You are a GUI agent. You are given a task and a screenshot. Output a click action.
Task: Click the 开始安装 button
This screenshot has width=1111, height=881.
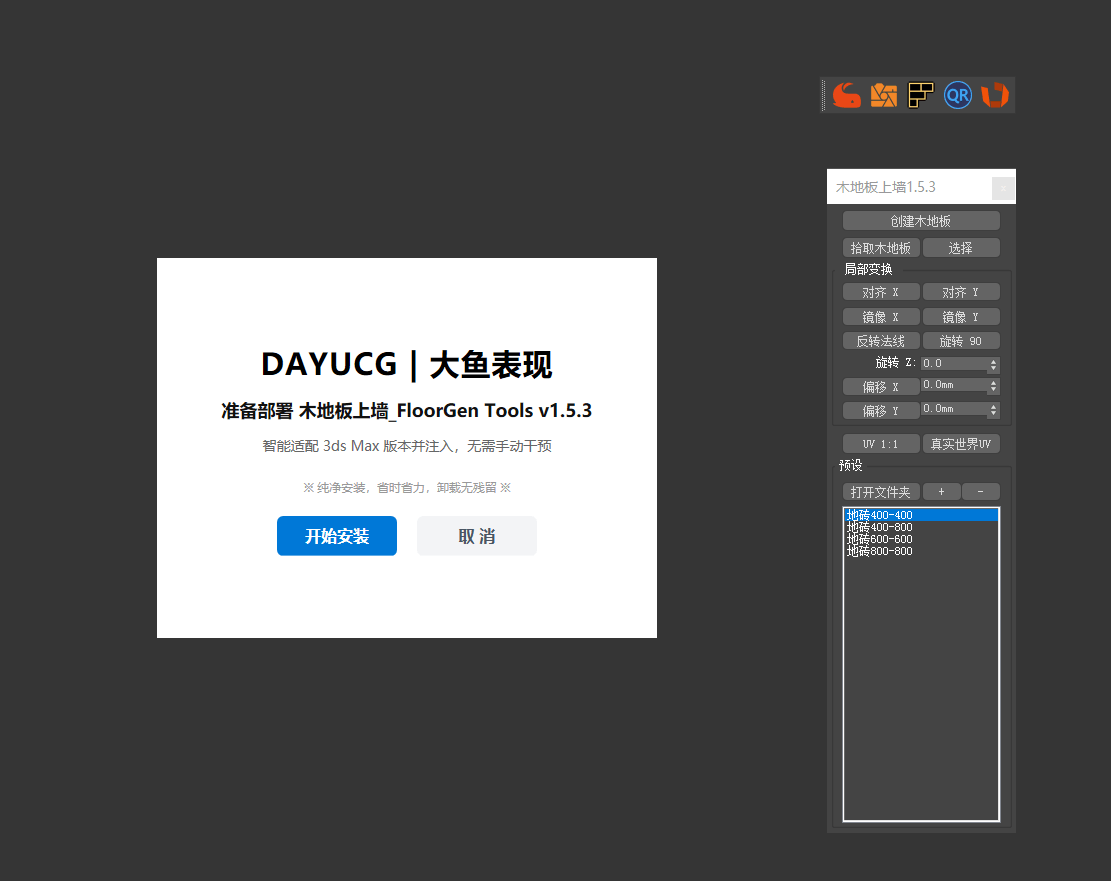point(337,536)
